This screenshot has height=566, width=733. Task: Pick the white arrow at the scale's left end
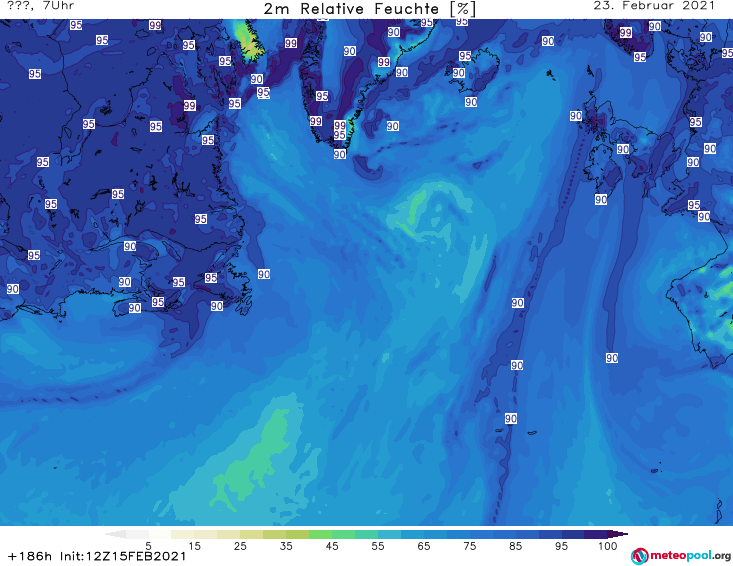(115, 534)
